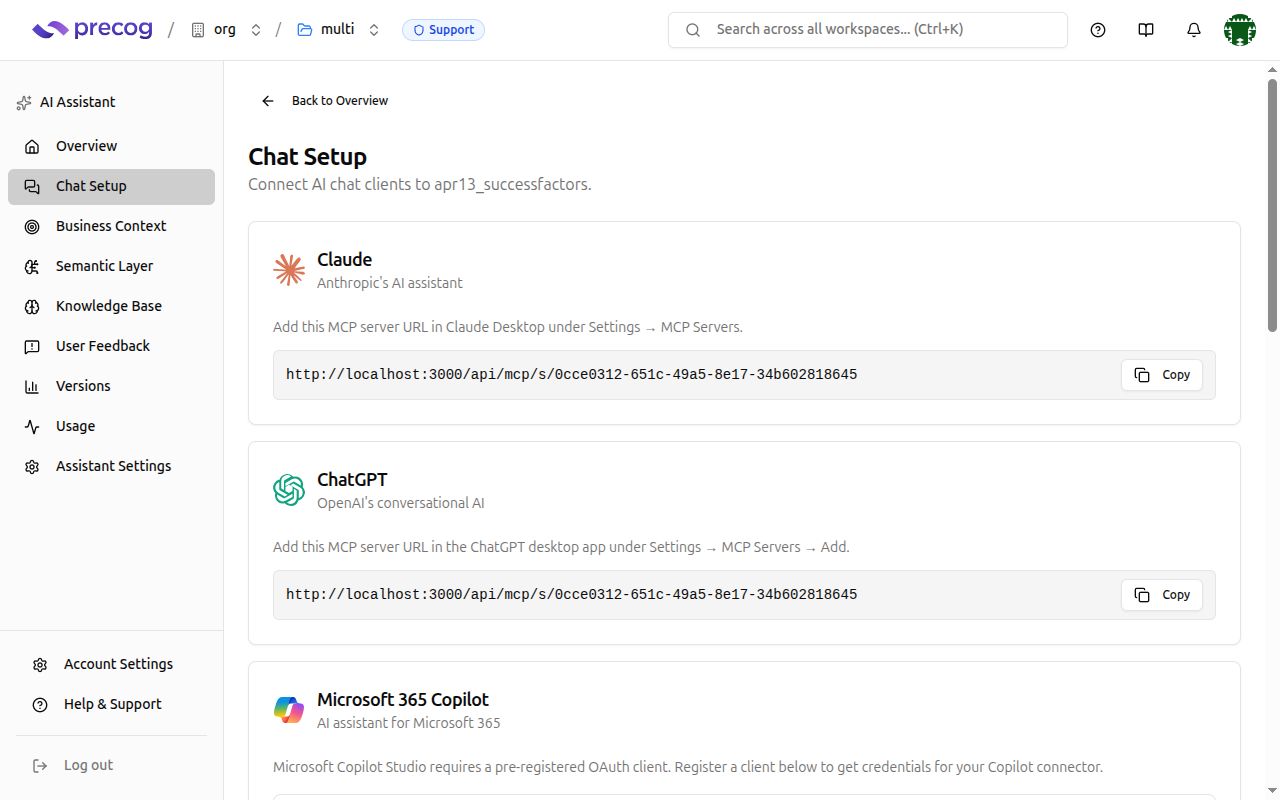Copy the ChatGPT MCP server URL

click(x=1162, y=595)
